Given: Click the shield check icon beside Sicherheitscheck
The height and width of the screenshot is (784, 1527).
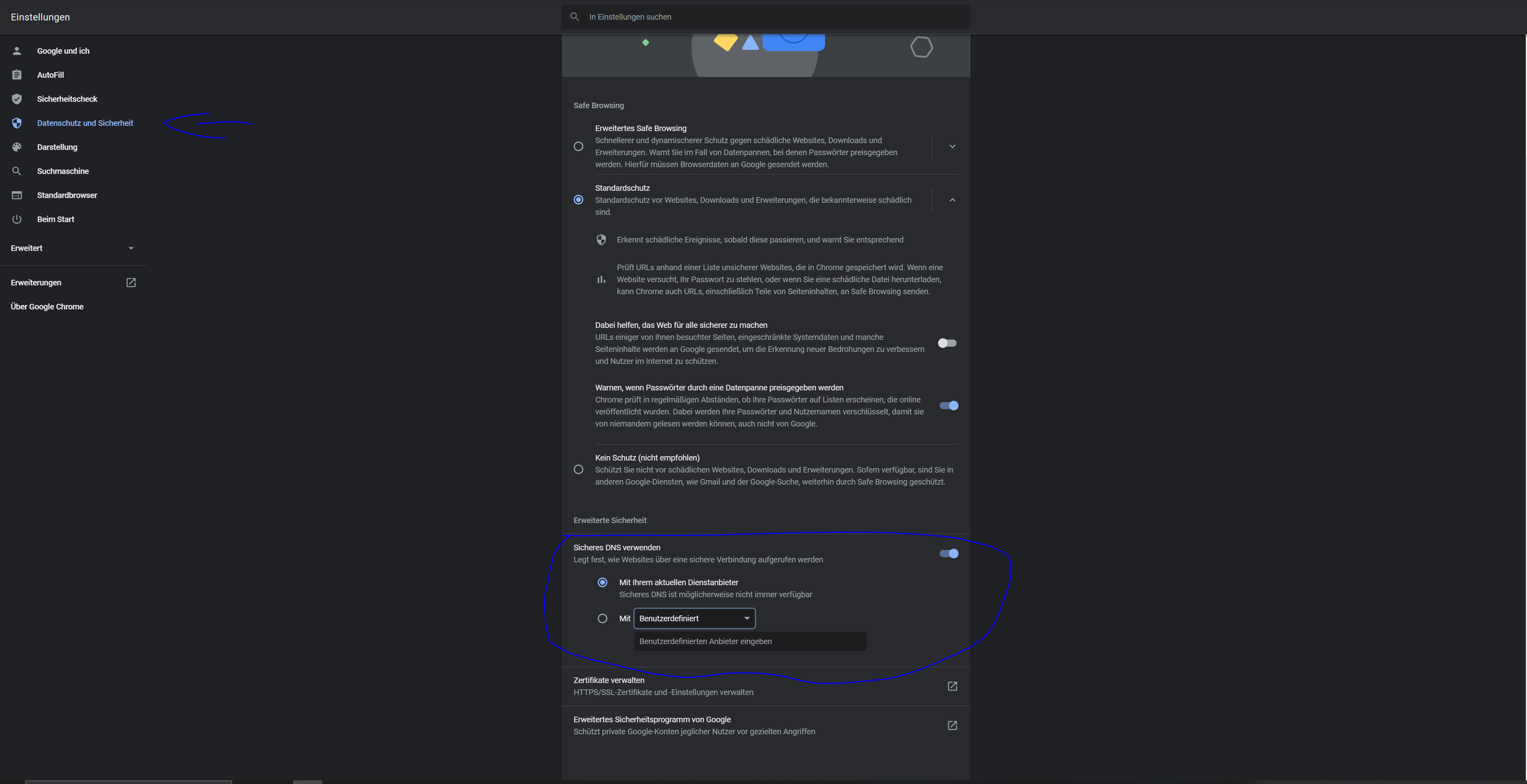Looking at the screenshot, I should click(16, 99).
